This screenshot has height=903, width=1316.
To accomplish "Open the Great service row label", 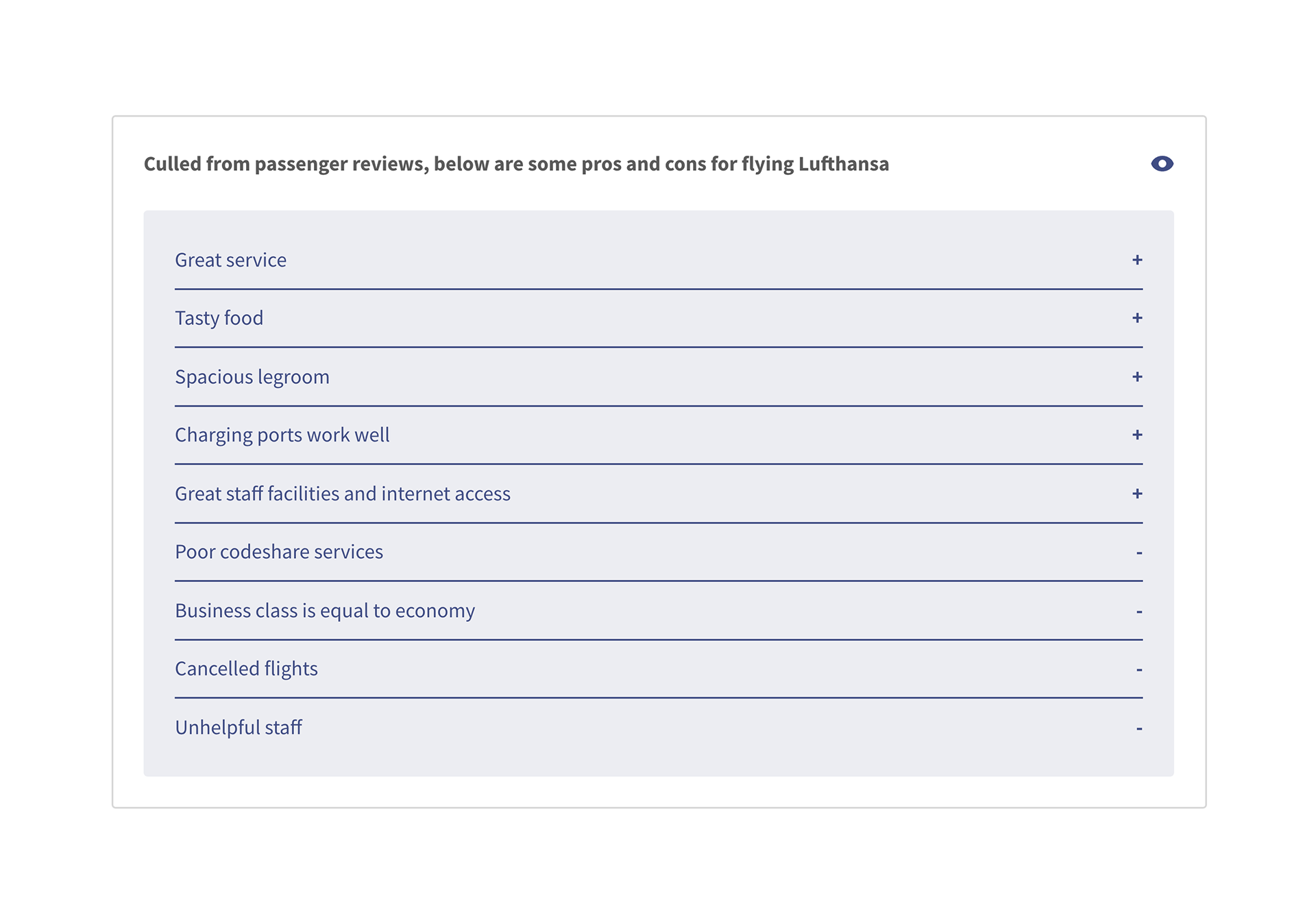I will click(230, 260).
